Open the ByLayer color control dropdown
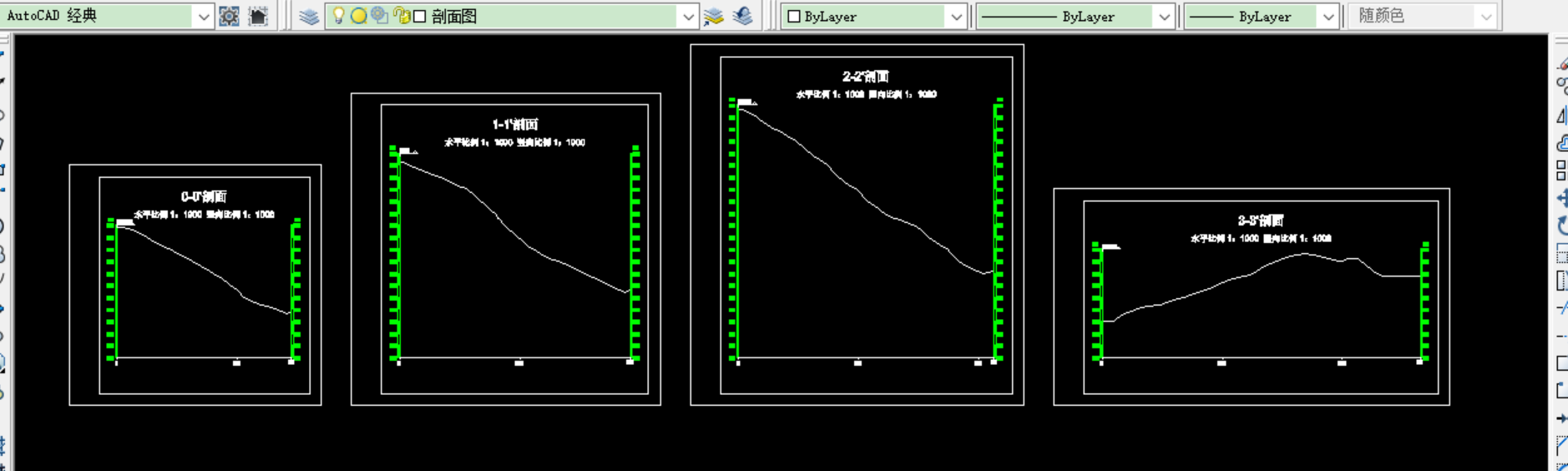This screenshot has width=1568, height=471. (956, 16)
